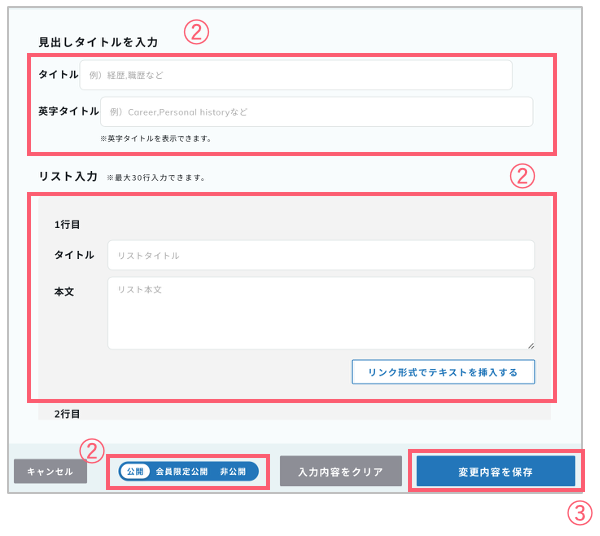Select 公開 in the visibility toggle
The image size is (600, 536).
(135, 471)
